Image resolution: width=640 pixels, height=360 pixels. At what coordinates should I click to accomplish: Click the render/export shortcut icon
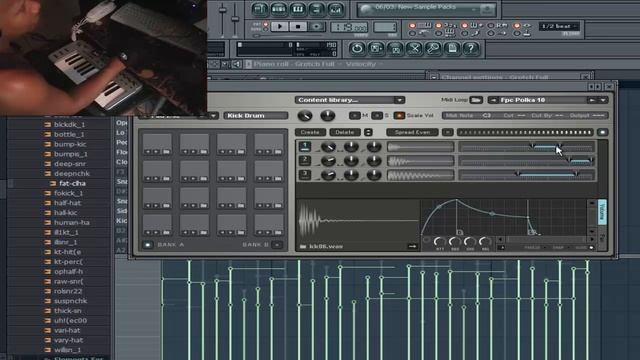tap(395, 49)
